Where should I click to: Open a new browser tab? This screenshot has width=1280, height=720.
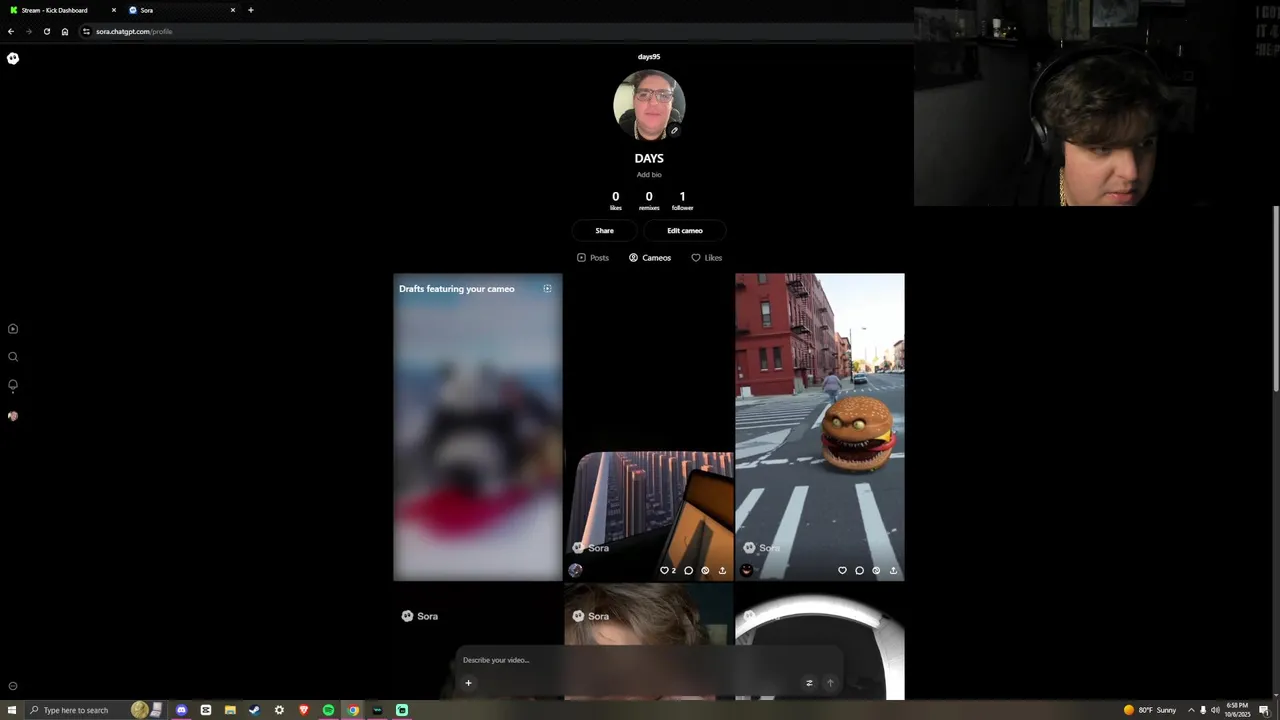[251, 10]
